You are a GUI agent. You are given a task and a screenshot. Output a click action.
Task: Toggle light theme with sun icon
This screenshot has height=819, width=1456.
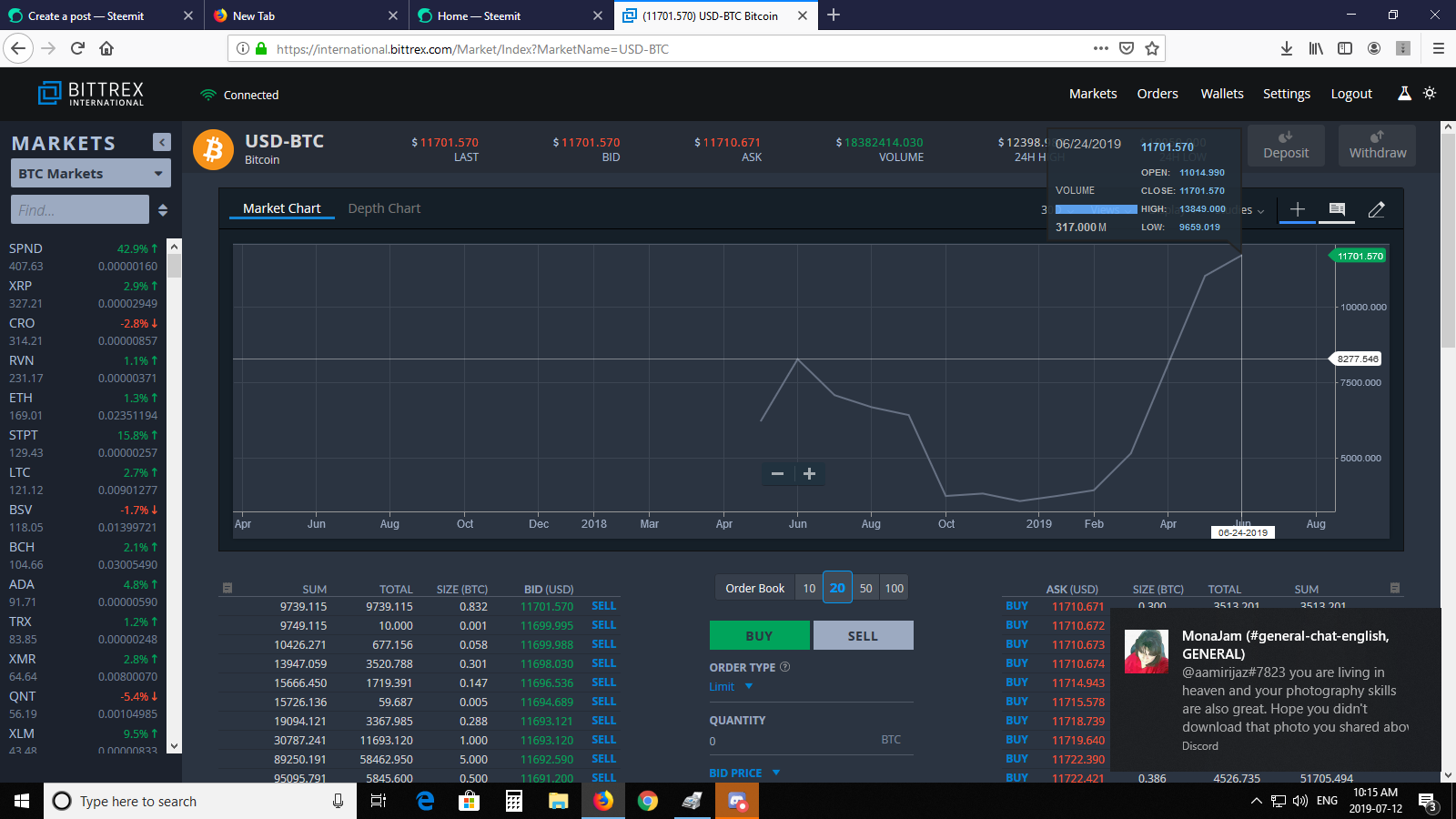click(x=1430, y=94)
